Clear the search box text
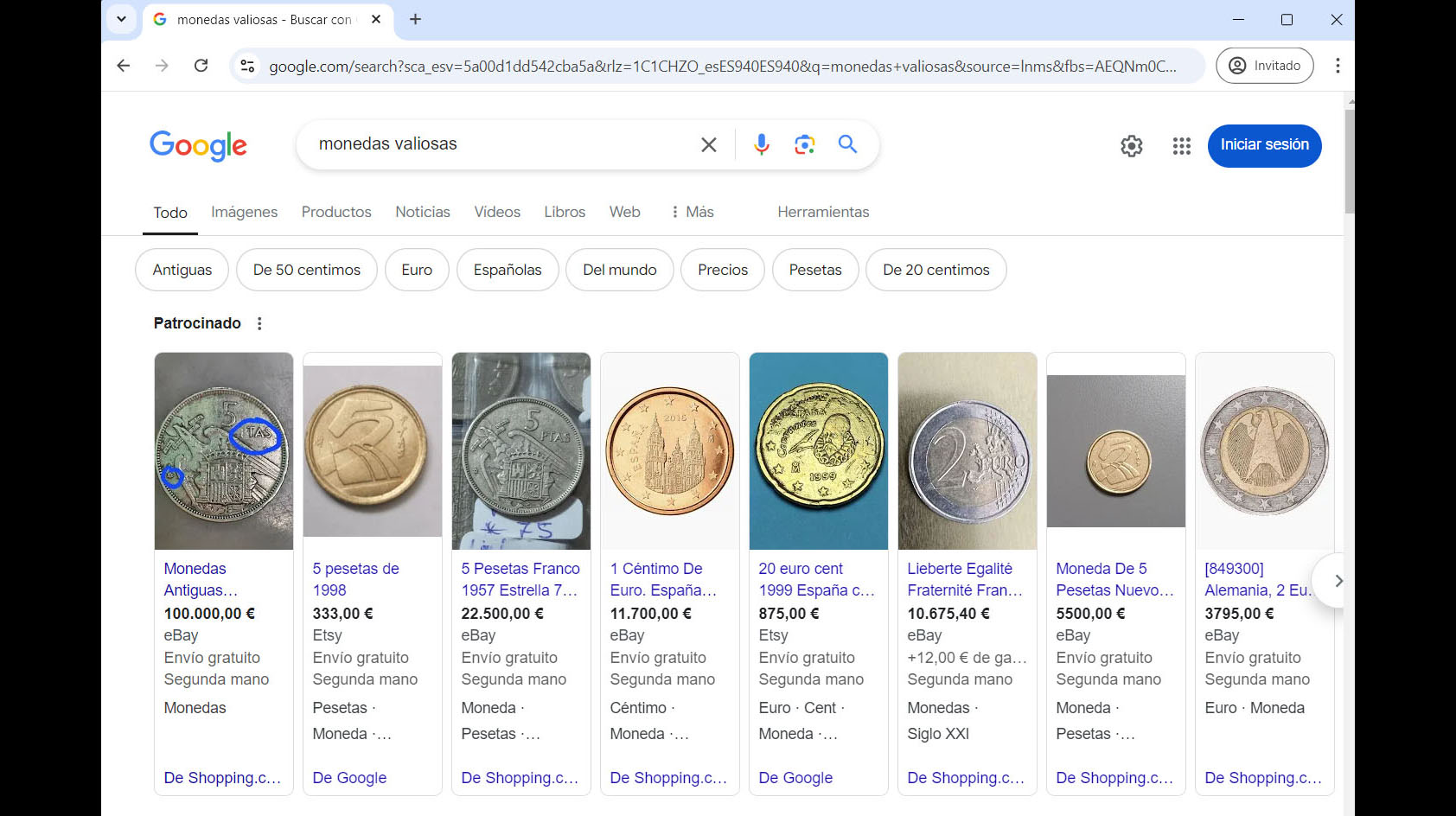 point(708,144)
